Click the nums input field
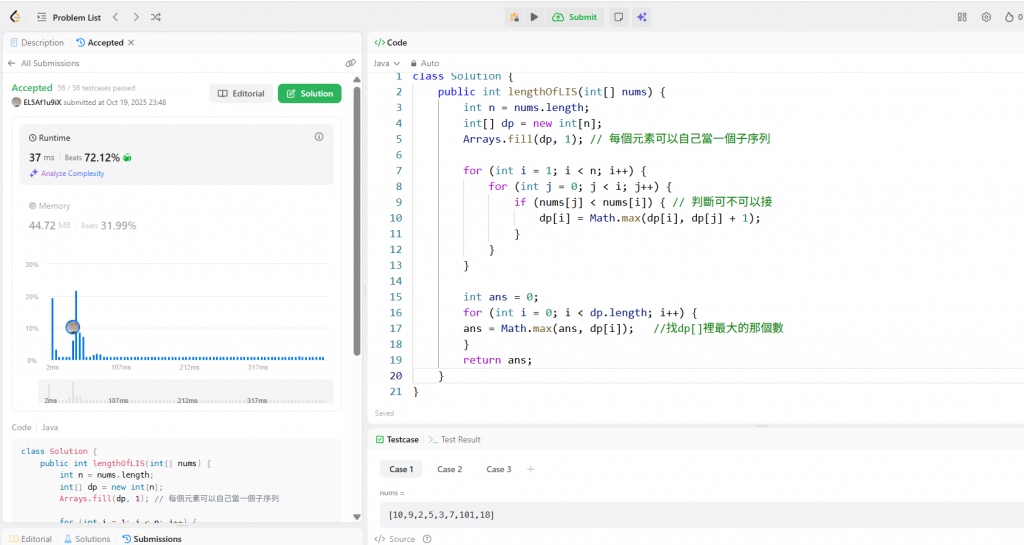The width and height of the screenshot is (1024, 545). (701, 515)
